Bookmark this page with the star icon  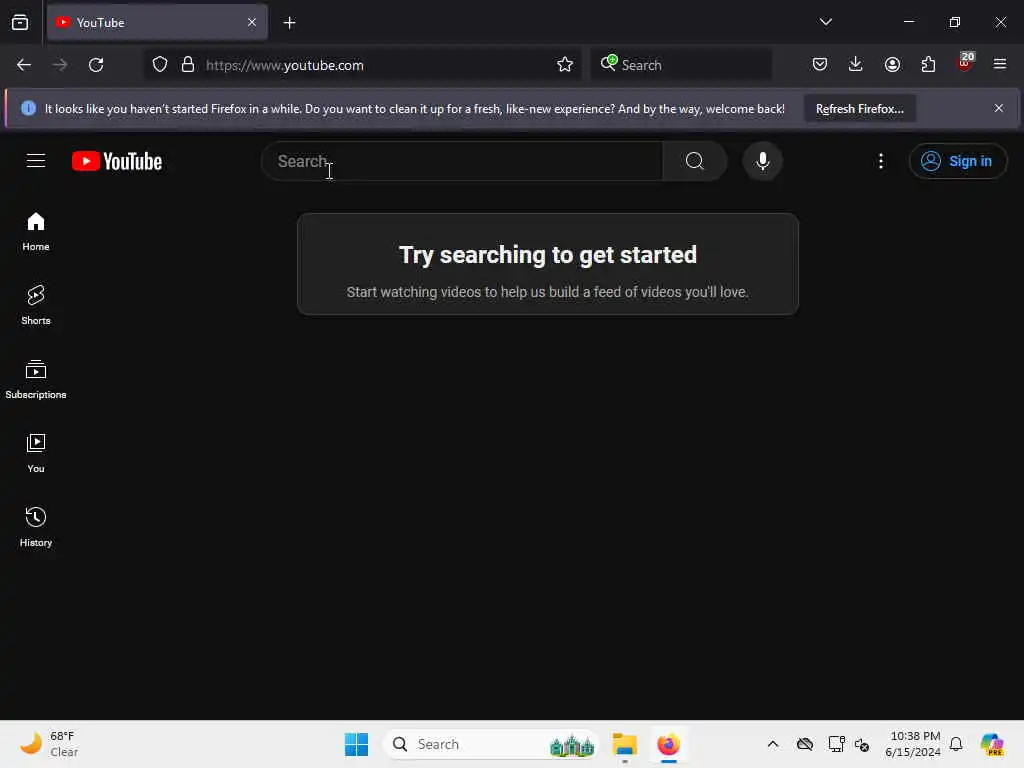click(565, 65)
